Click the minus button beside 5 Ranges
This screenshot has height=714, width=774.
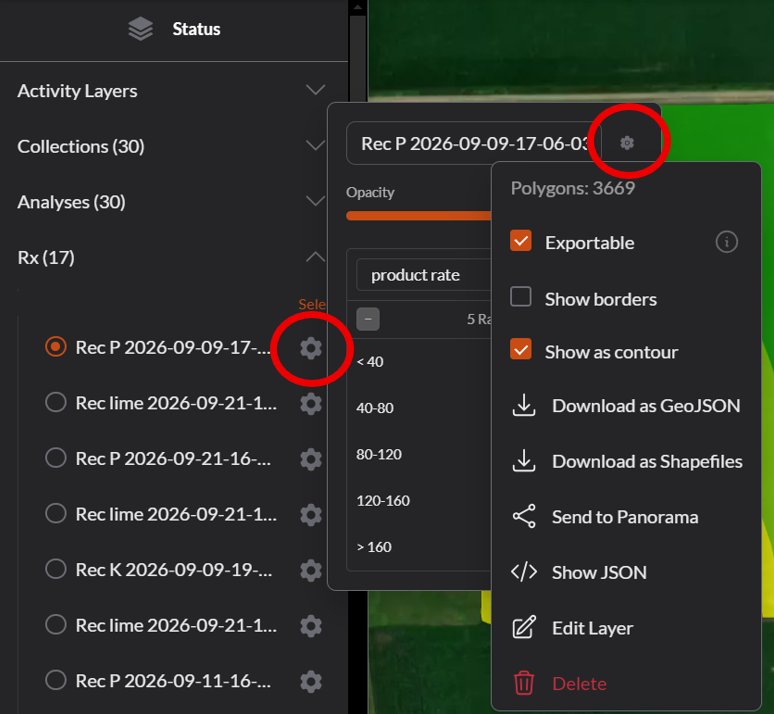[368, 319]
